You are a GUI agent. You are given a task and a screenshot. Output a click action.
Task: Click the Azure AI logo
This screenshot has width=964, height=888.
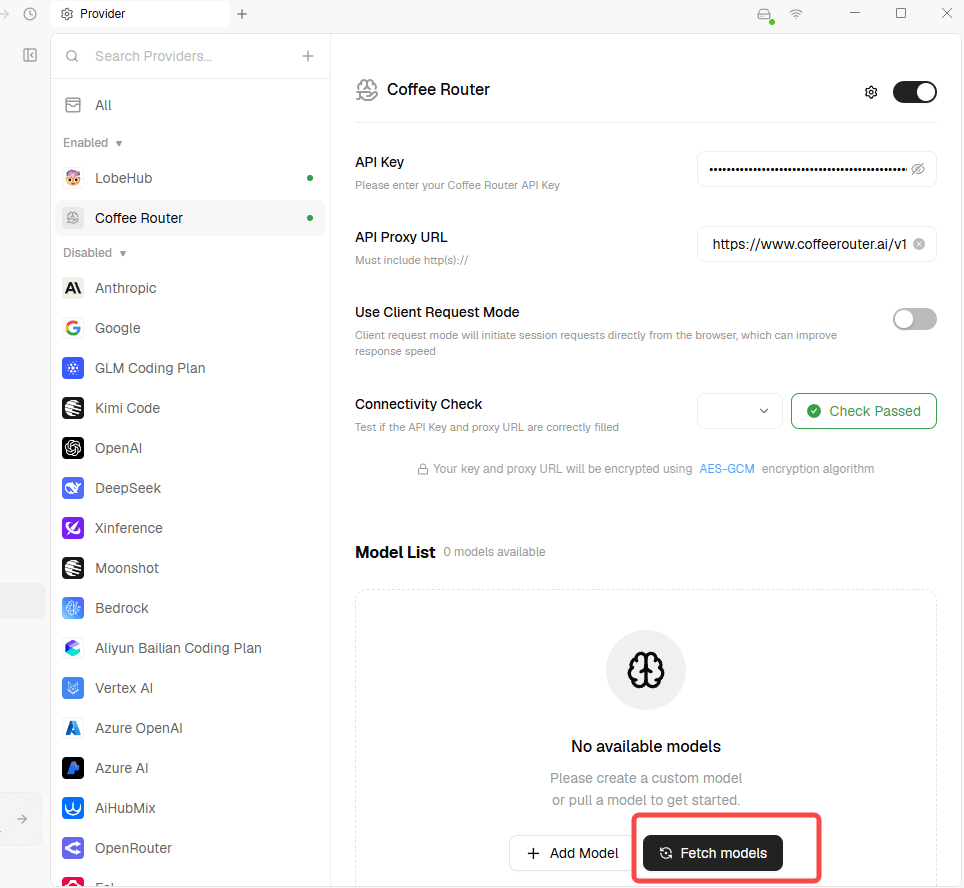pyautogui.click(x=73, y=767)
